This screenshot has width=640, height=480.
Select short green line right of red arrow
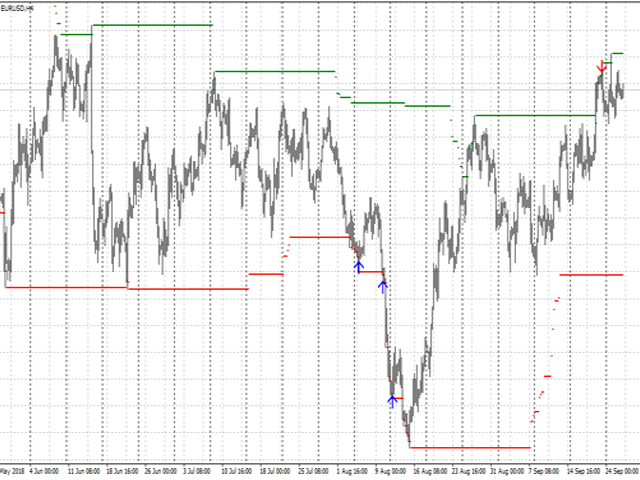(x=618, y=53)
